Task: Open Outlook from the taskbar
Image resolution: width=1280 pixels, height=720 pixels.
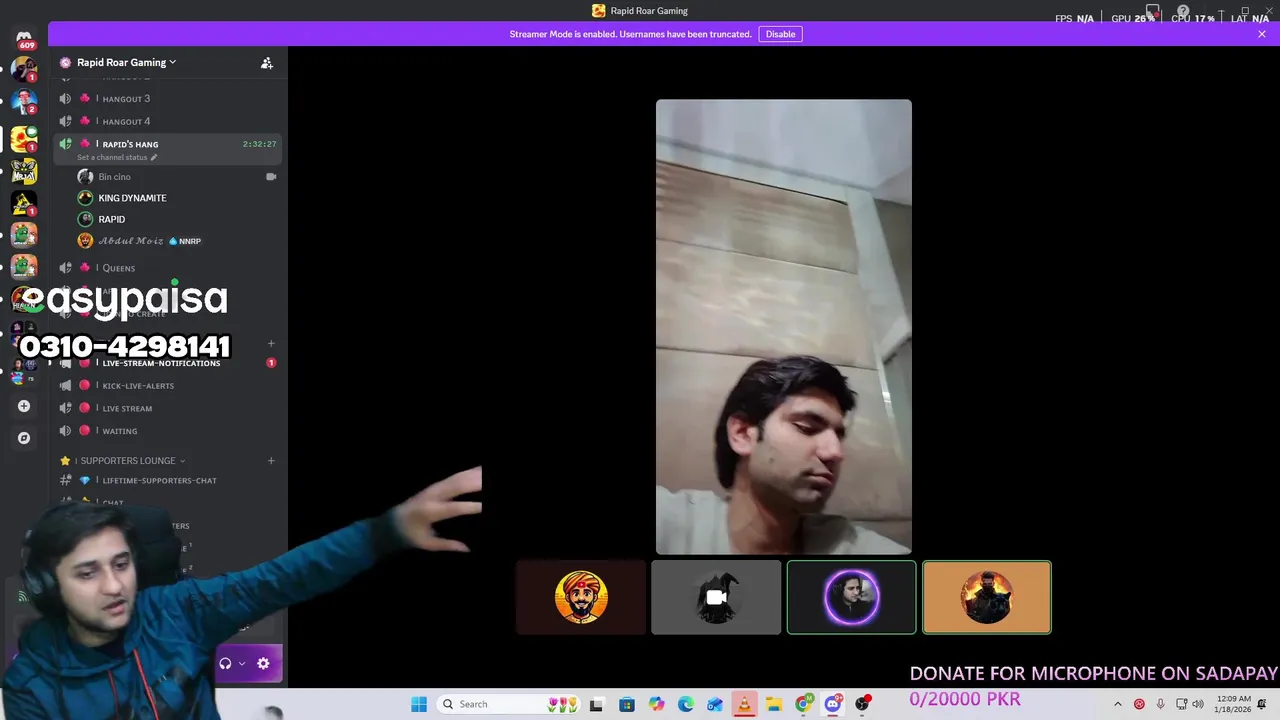Action: point(715,705)
